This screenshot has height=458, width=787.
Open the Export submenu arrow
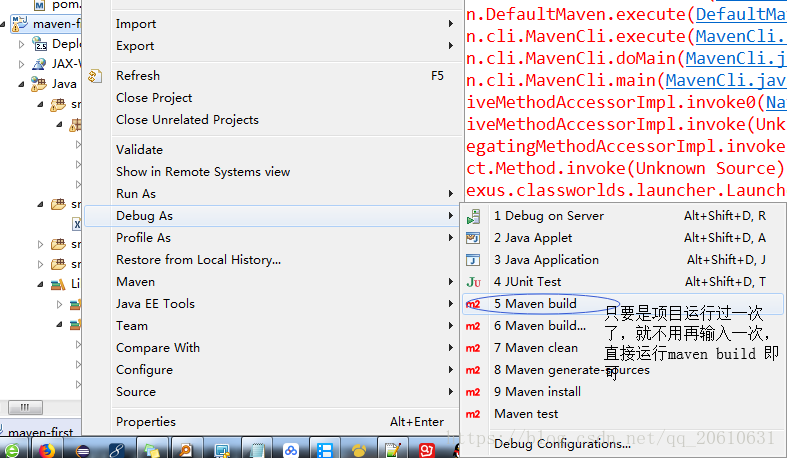pos(451,46)
